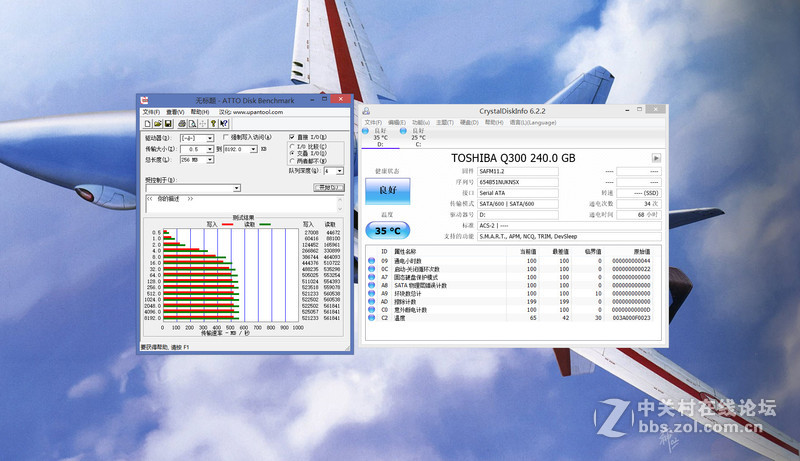
Task: Open the Disk (D) menu in CrystalDiskInfo
Action: (x=469, y=122)
